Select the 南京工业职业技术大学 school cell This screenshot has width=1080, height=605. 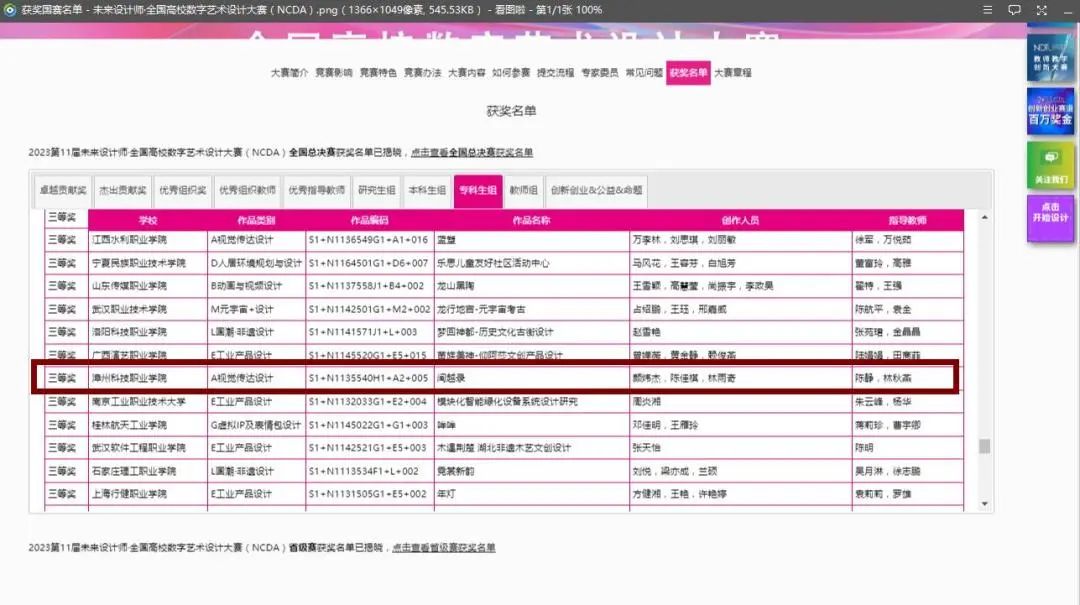point(148,402)
